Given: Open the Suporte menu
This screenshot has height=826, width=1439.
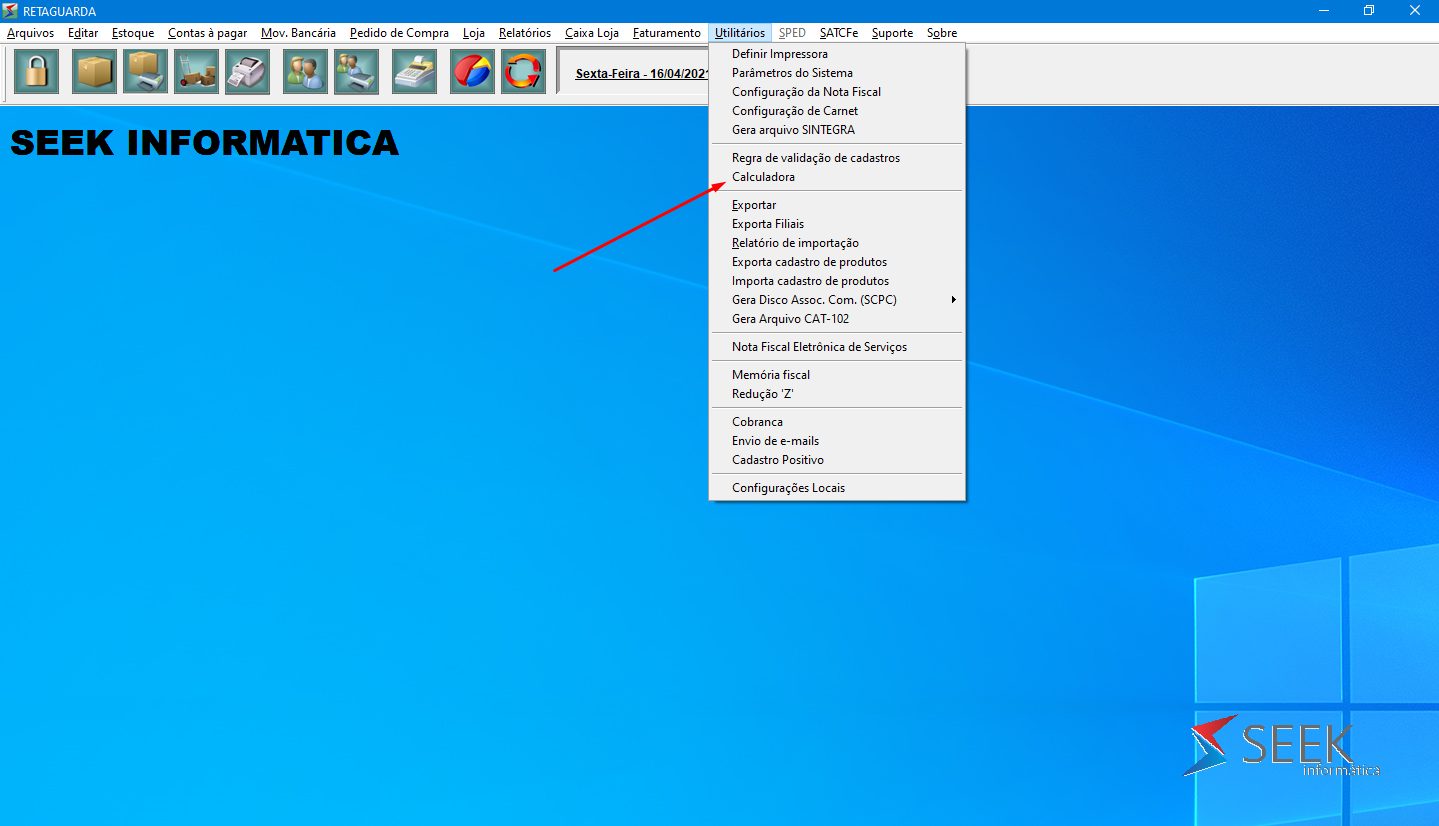Looking at the screenshot, I should pyautogui.click(x=892, y=33).
